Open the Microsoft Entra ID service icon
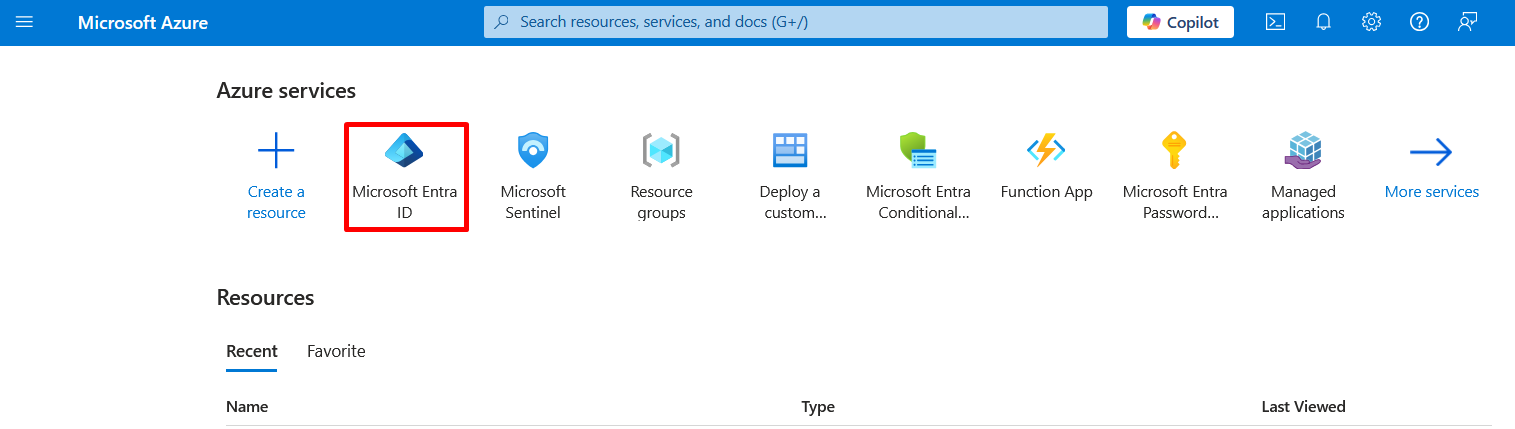This screenshot has width=1515, height=429. (x=405, y=151)
